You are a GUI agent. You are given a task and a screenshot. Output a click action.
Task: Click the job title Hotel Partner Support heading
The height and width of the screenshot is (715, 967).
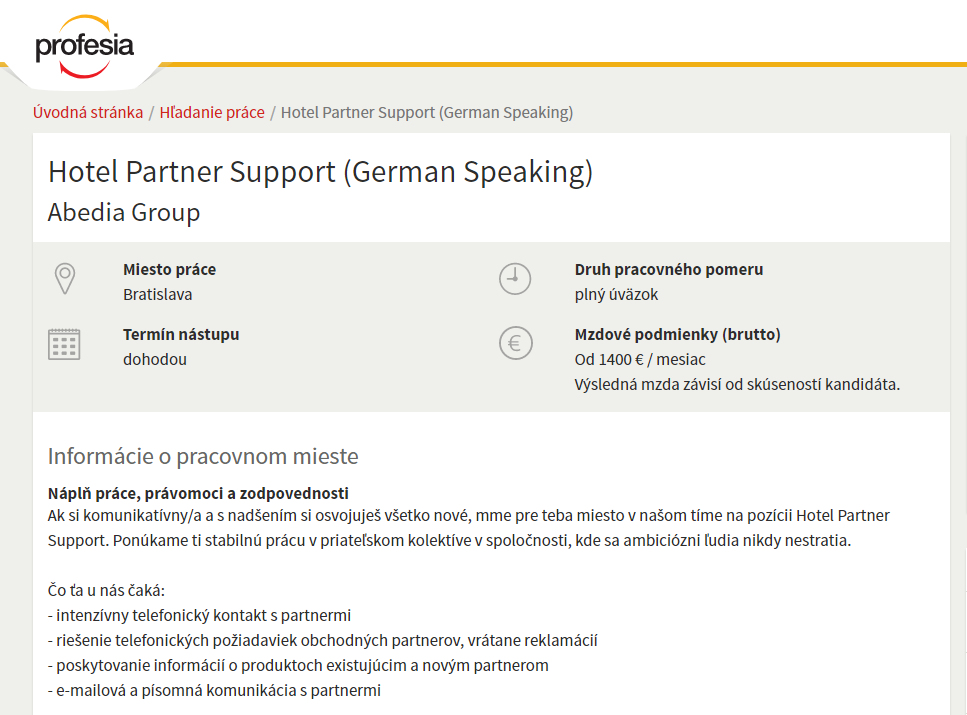[x=321, y=172]
